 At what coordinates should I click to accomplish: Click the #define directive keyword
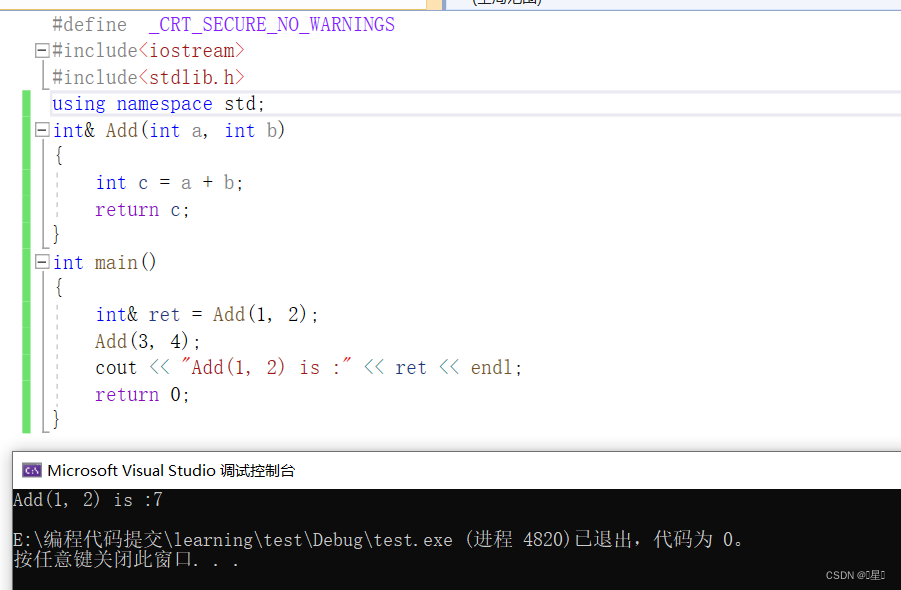(x=90, y=25)
